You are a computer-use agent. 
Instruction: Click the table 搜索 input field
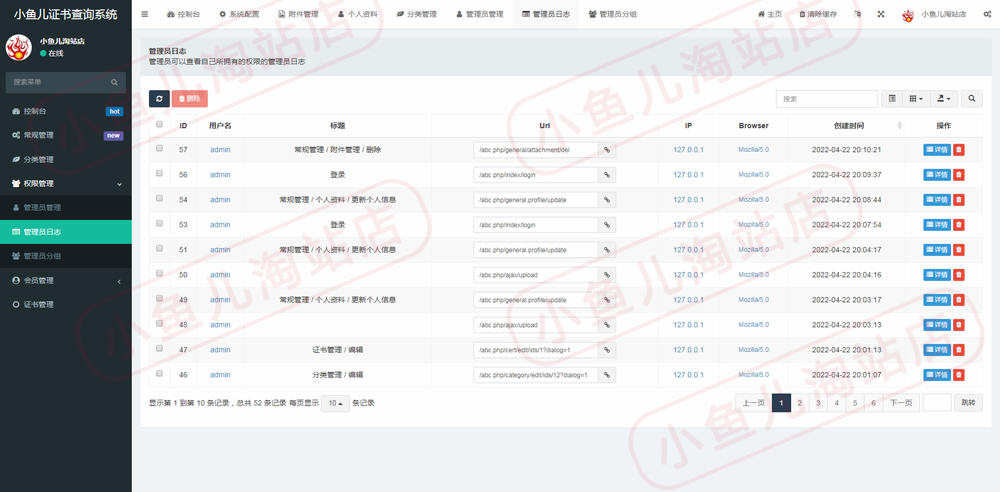coord(827,99)
